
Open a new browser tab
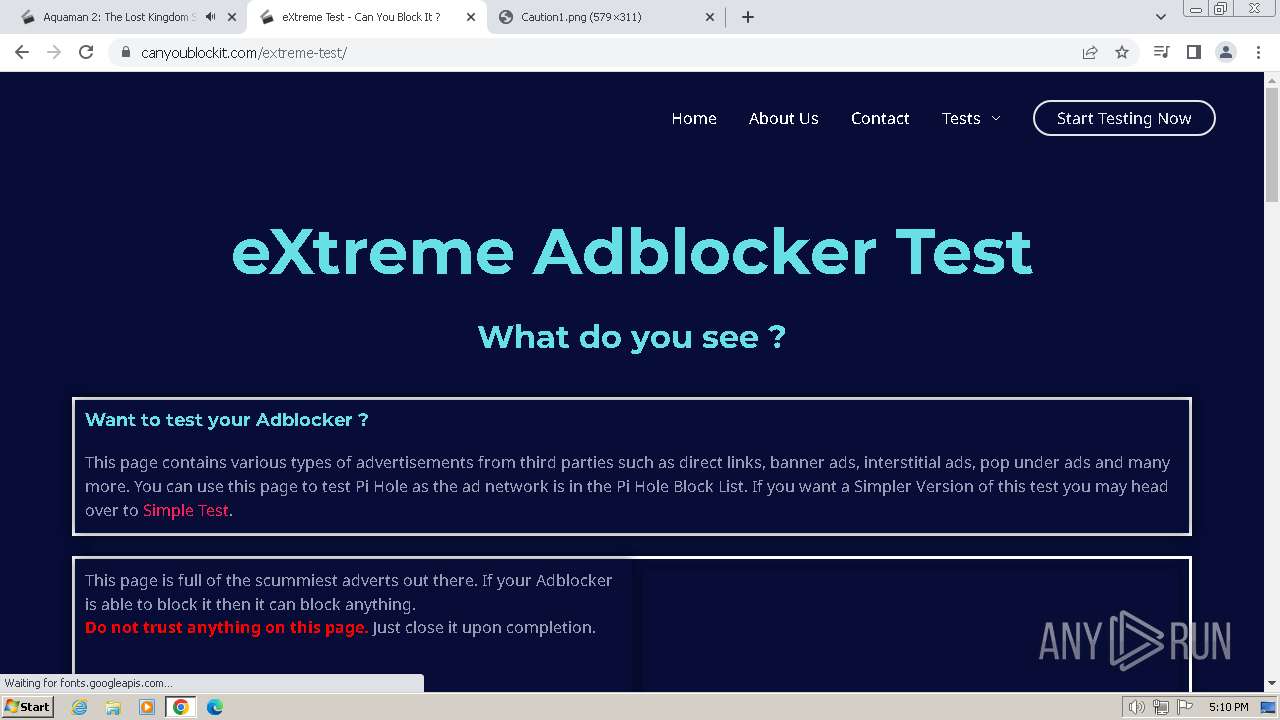tap(747, 17)
